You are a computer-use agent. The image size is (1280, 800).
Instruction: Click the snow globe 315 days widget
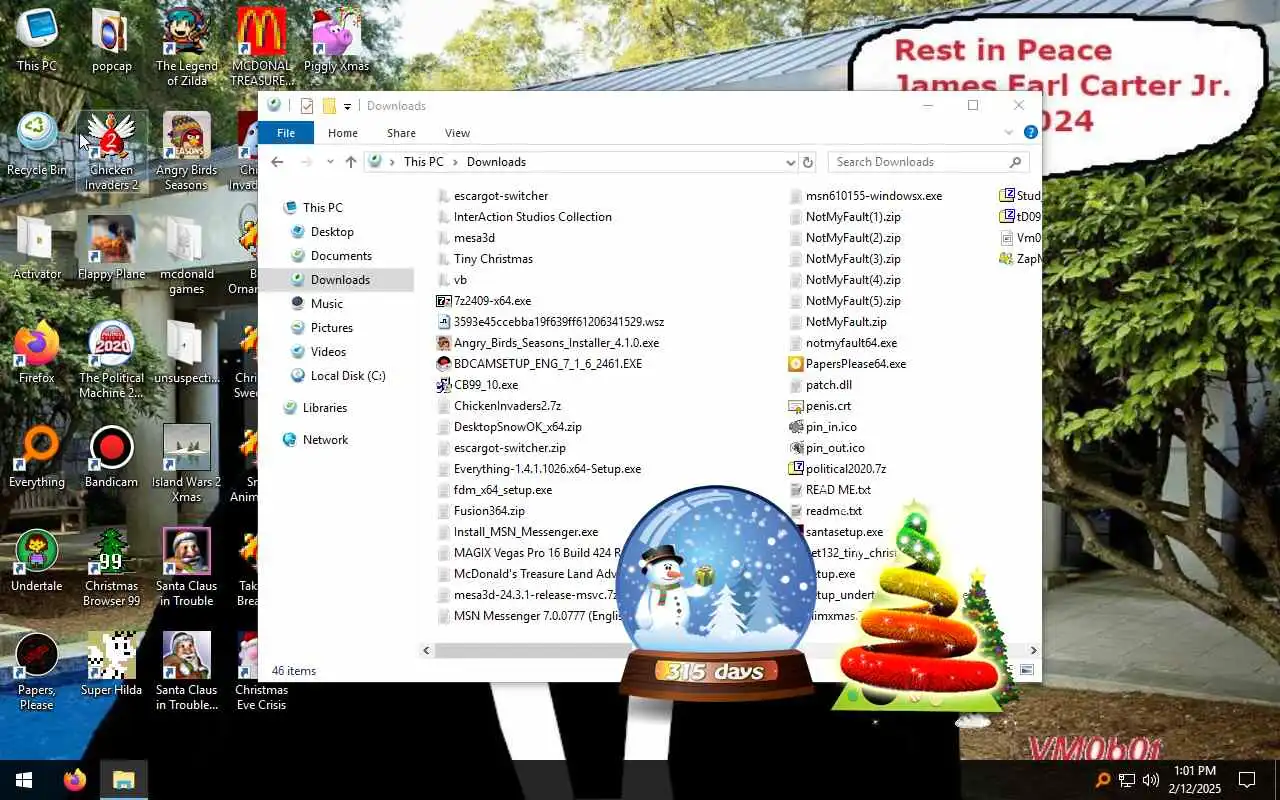[x=715, y=592]
